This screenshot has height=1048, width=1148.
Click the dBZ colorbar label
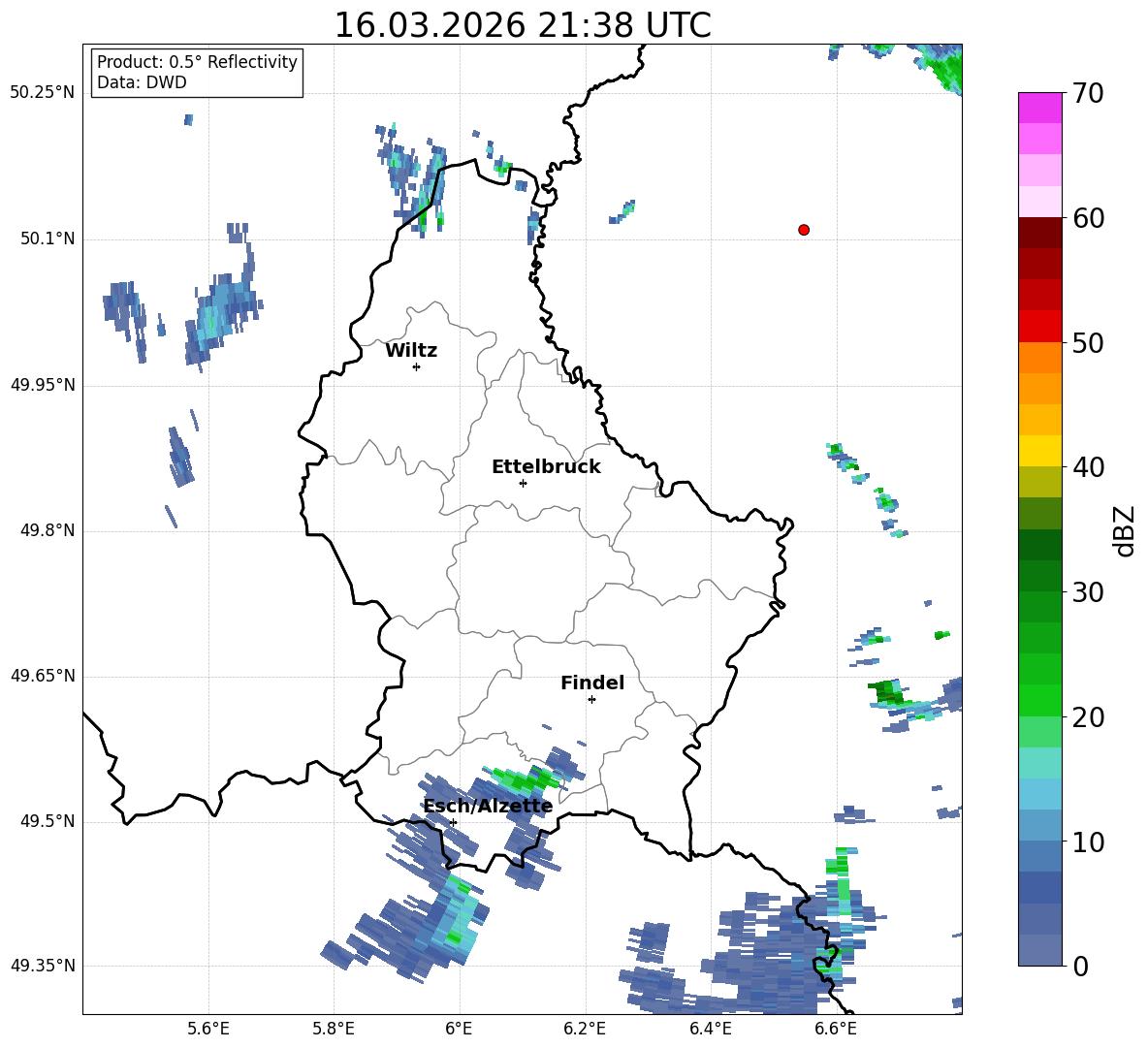pyautogui.click(x=1126, y=530)
